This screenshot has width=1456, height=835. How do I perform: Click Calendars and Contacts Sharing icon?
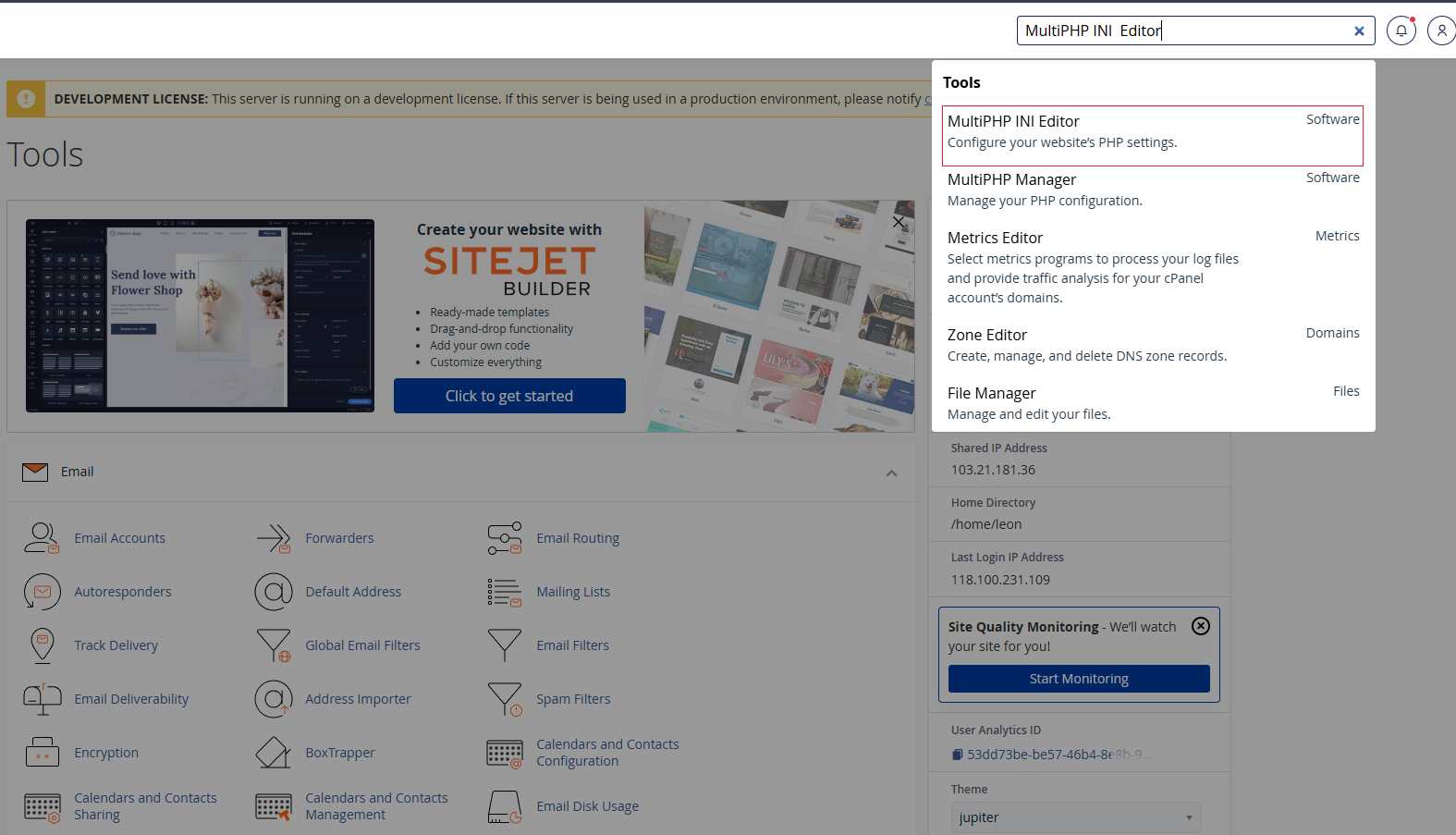click(x=43, y=807)
